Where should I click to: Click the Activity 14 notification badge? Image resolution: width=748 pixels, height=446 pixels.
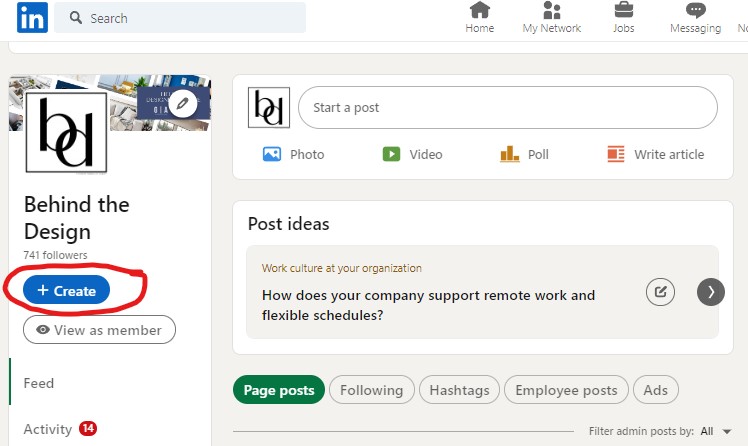pyautogui.click(x=88, y=428)
